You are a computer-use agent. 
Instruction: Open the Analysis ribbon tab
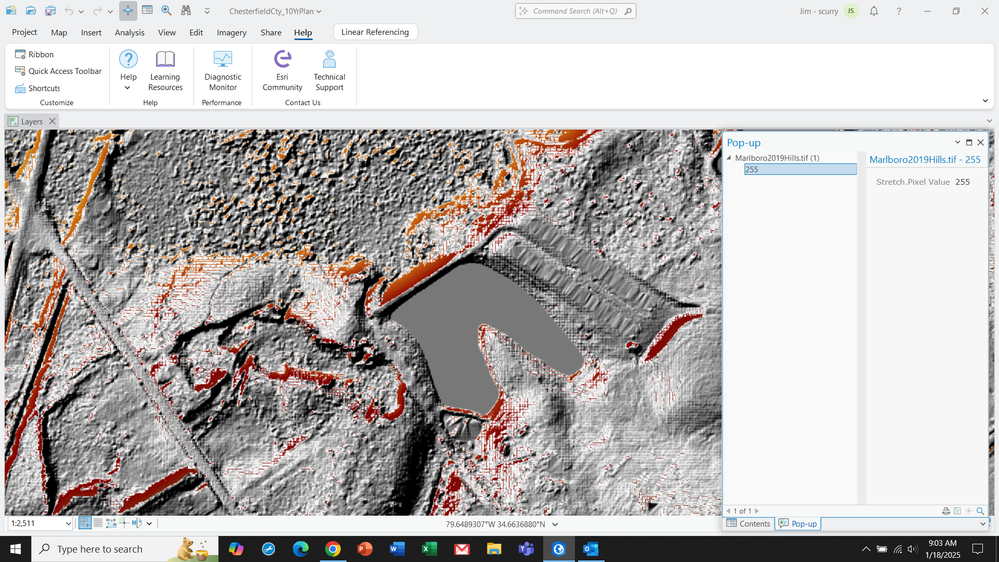[129, 32]
